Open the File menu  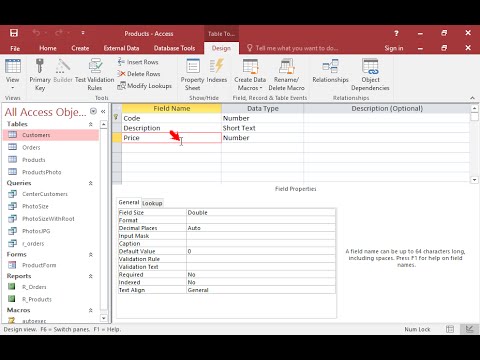tap(15, 48)
